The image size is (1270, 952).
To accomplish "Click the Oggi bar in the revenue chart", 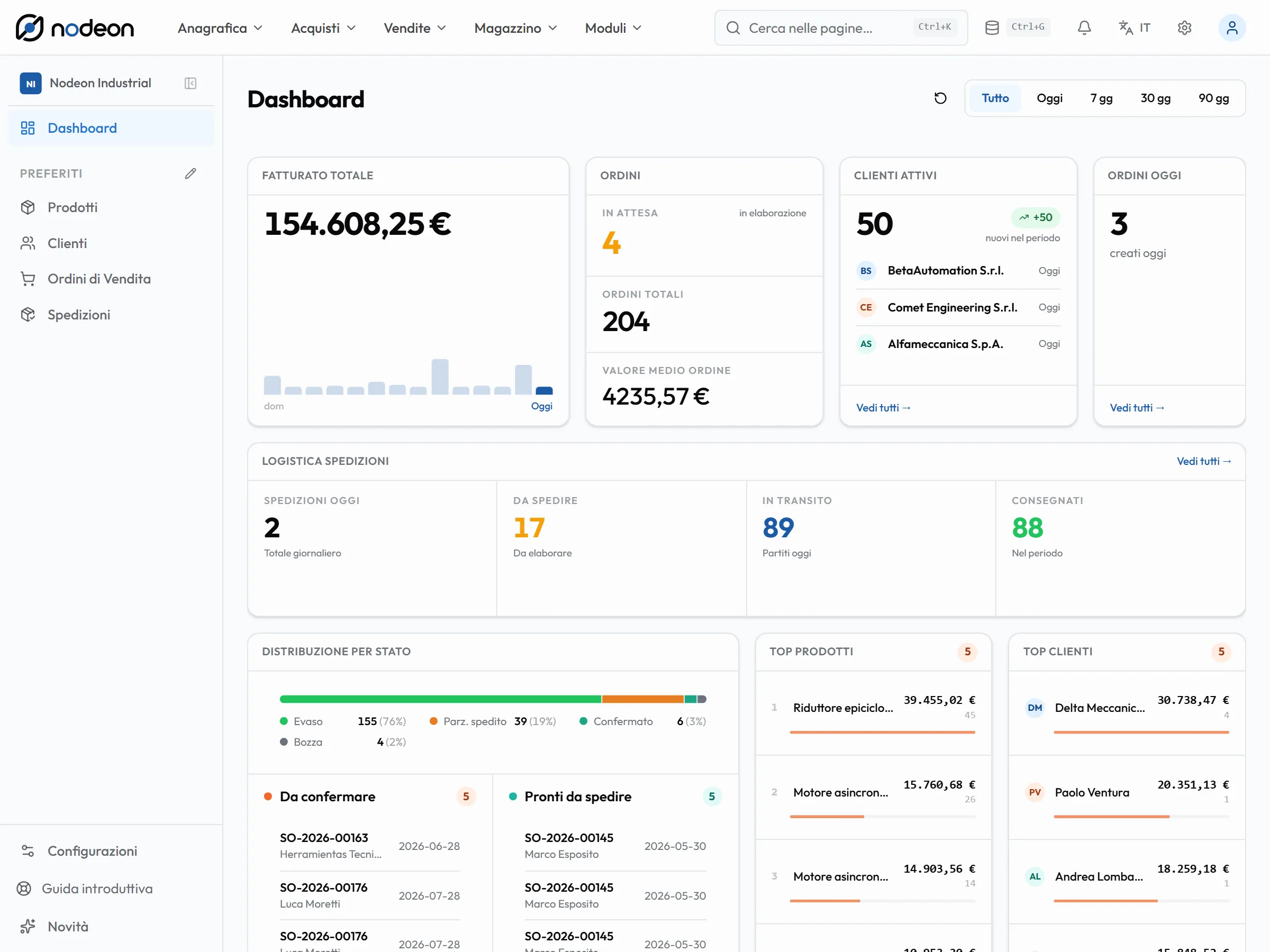I will [543, 391].
